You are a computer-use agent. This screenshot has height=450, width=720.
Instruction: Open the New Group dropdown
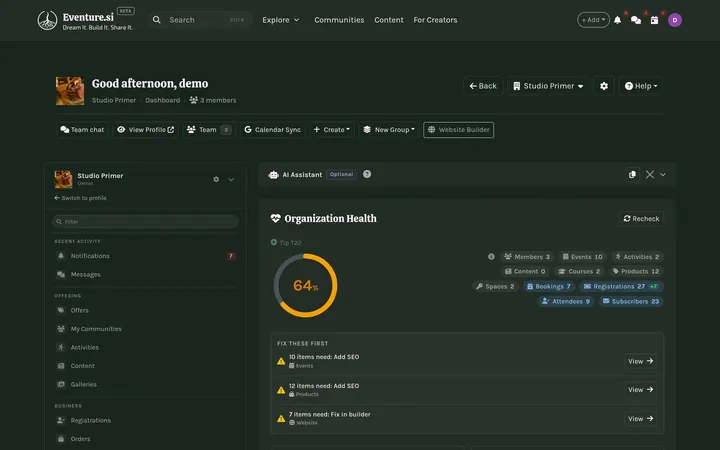point(389,130)
